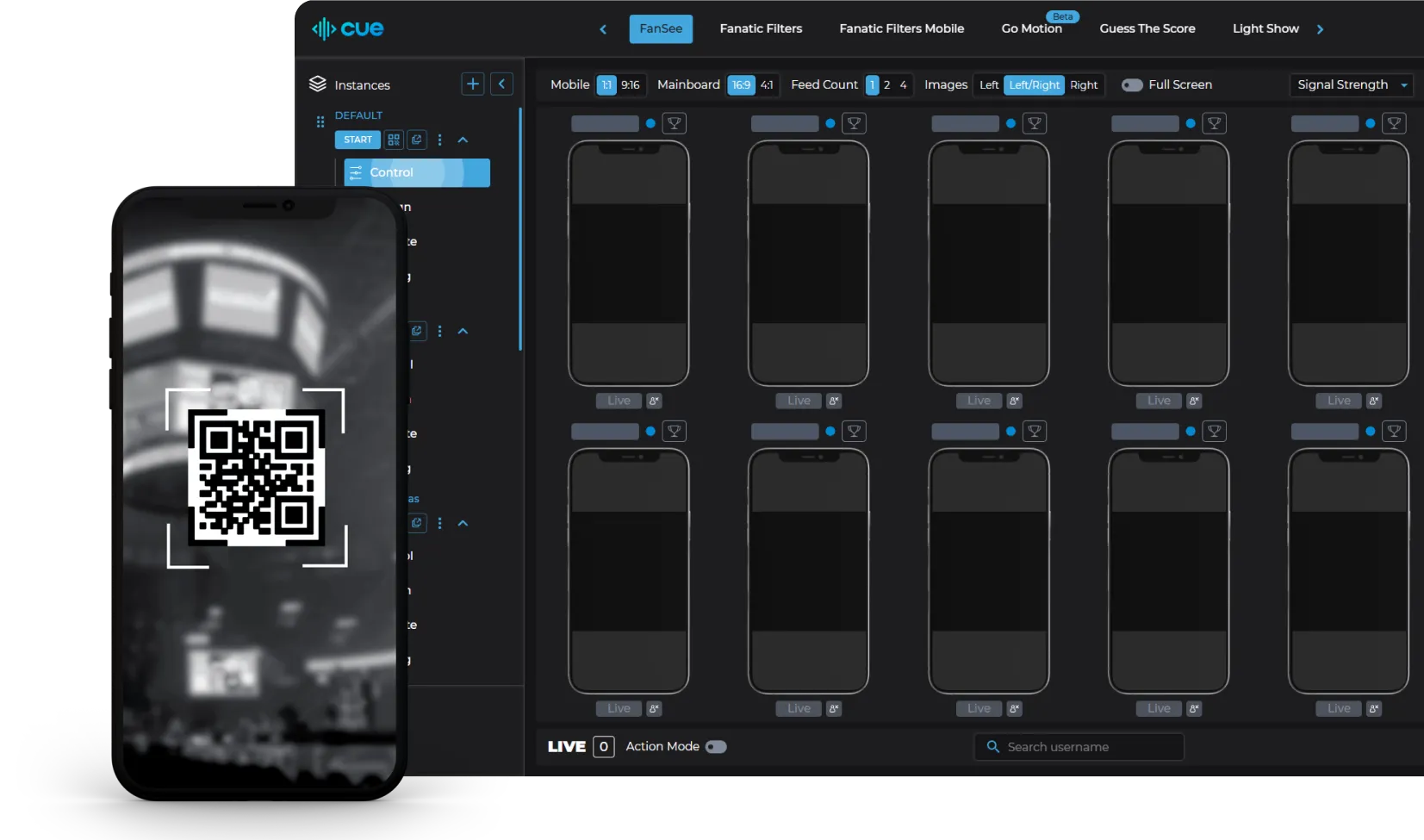
Task: Set Images position to Right
Action: [1084, 84]
